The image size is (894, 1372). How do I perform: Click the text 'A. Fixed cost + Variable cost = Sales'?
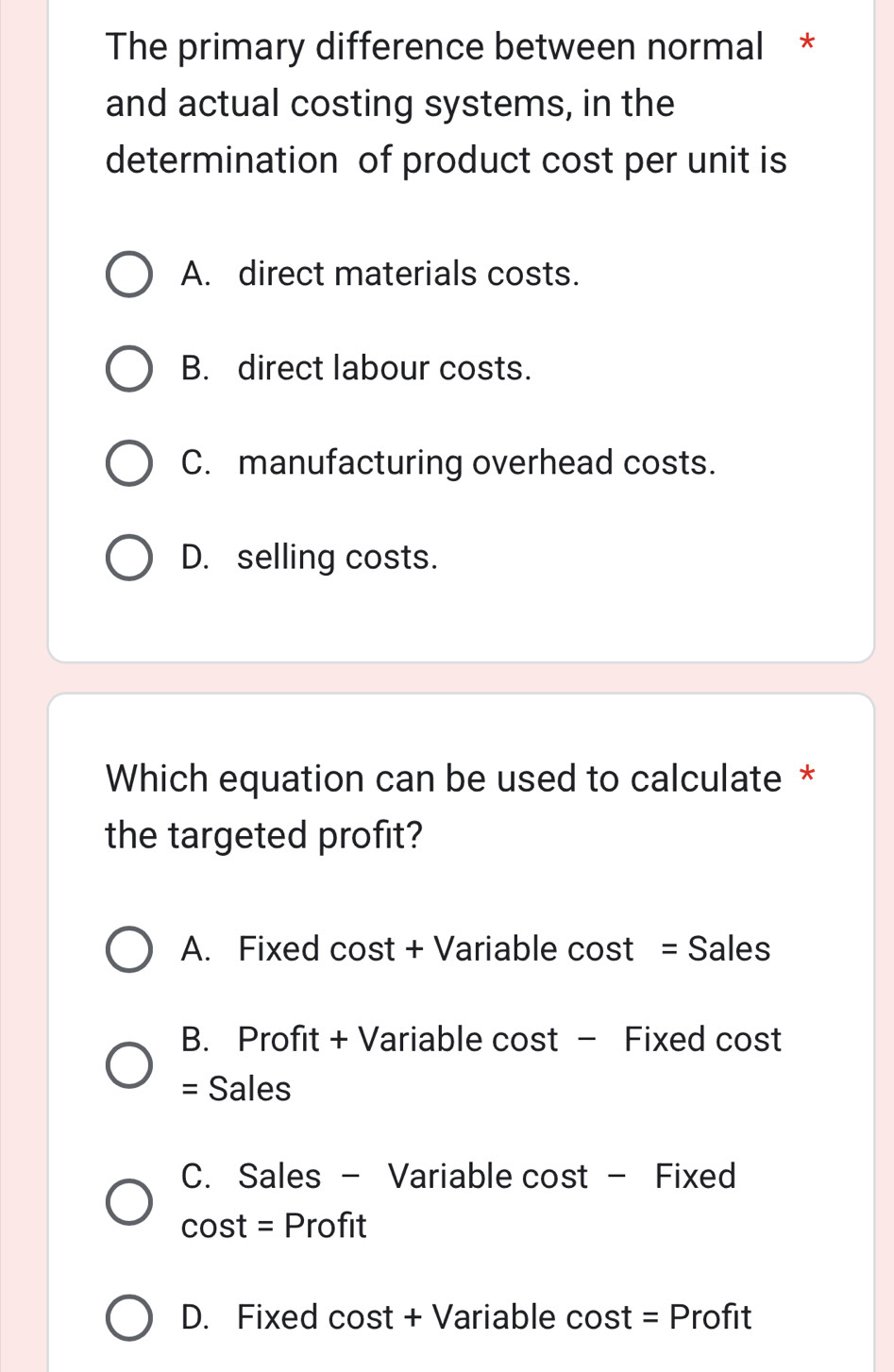476,948
